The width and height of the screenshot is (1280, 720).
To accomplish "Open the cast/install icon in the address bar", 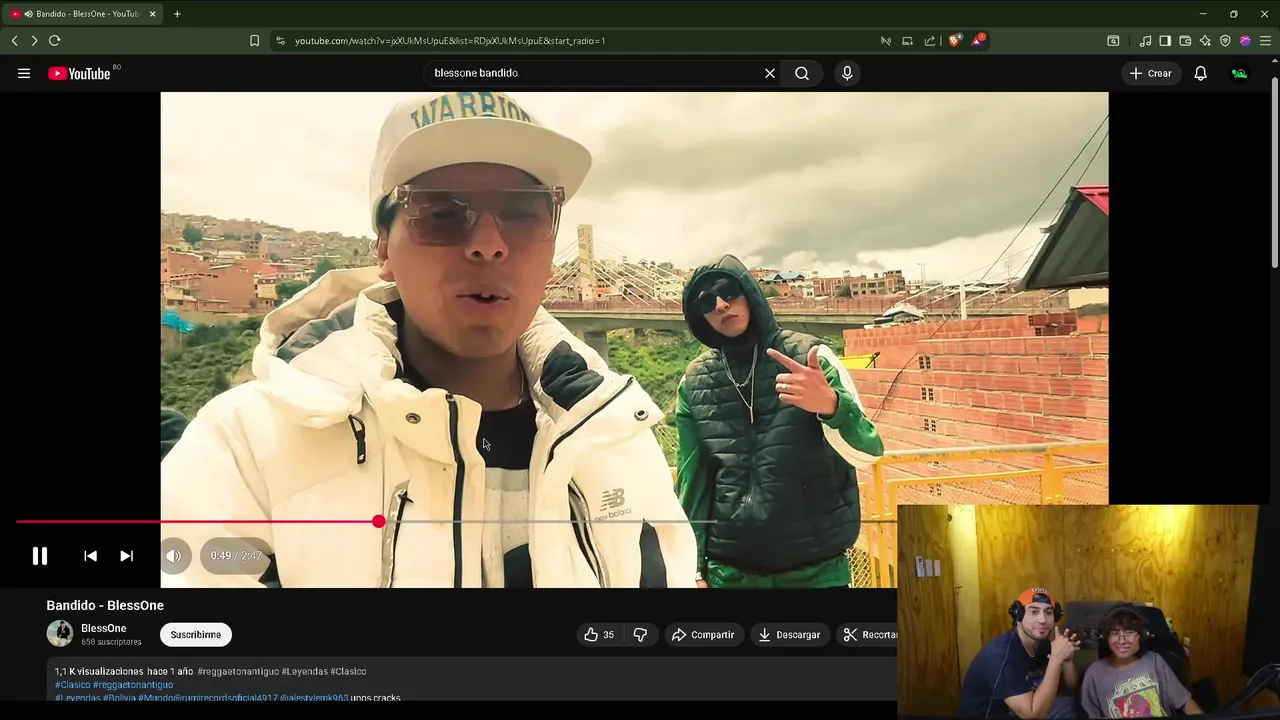I will pyautogui.click(x=908, y=41).
